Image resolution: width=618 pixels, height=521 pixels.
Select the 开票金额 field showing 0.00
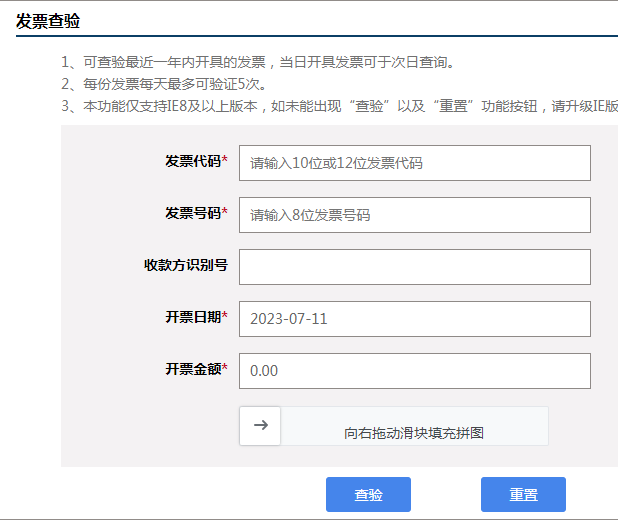(415, 371)
